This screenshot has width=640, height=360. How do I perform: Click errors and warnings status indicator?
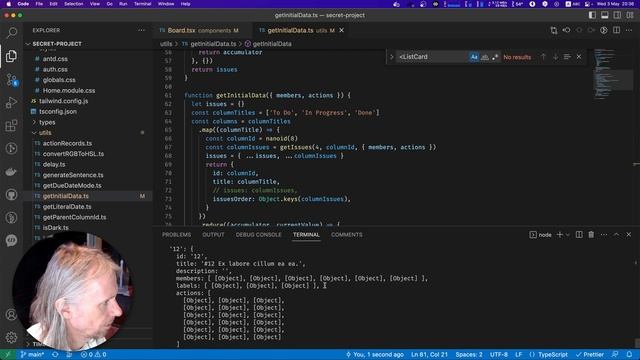tap(93, 354)
